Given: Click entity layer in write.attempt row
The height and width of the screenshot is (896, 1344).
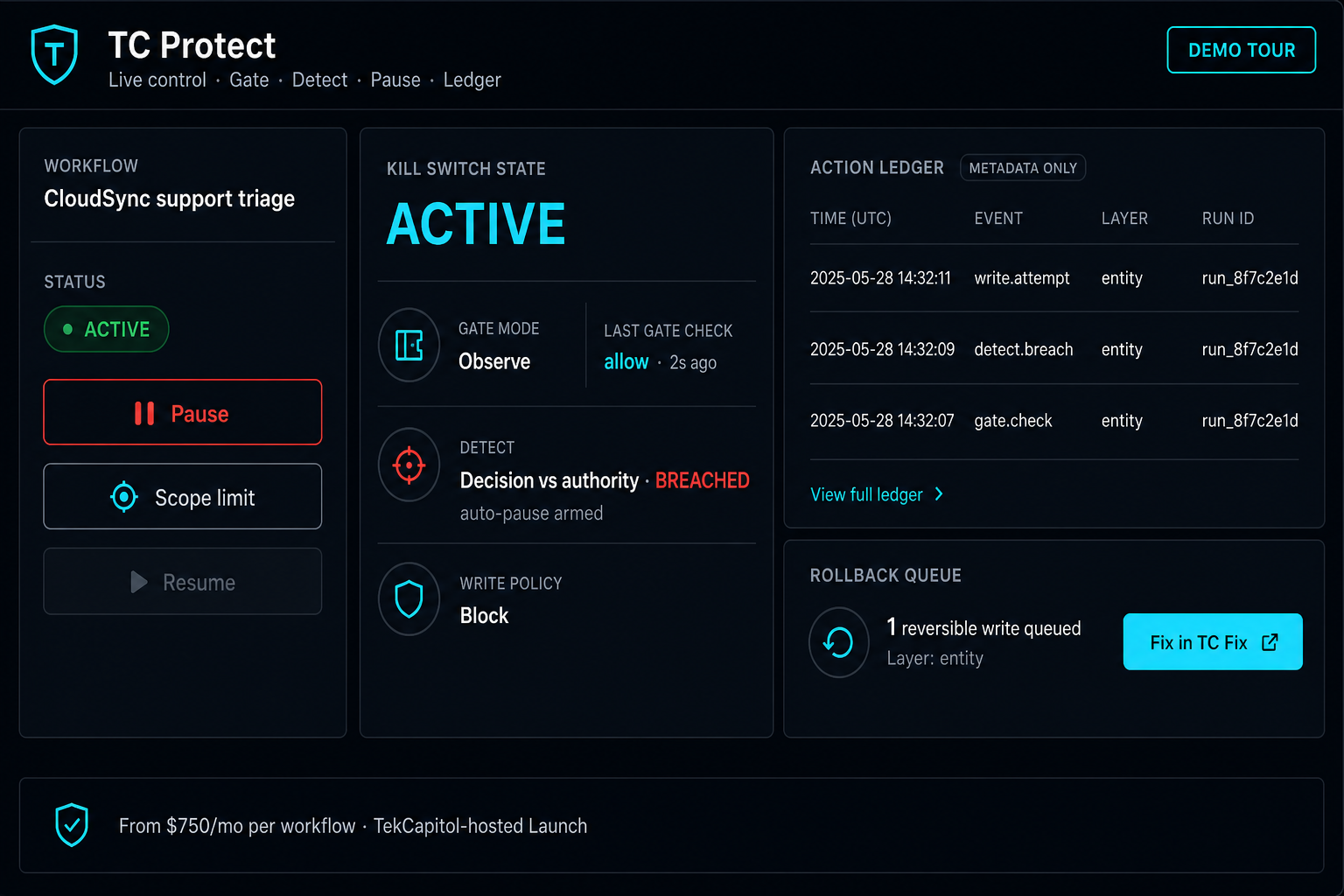Looking at the screenshot, I should 1122,278.
